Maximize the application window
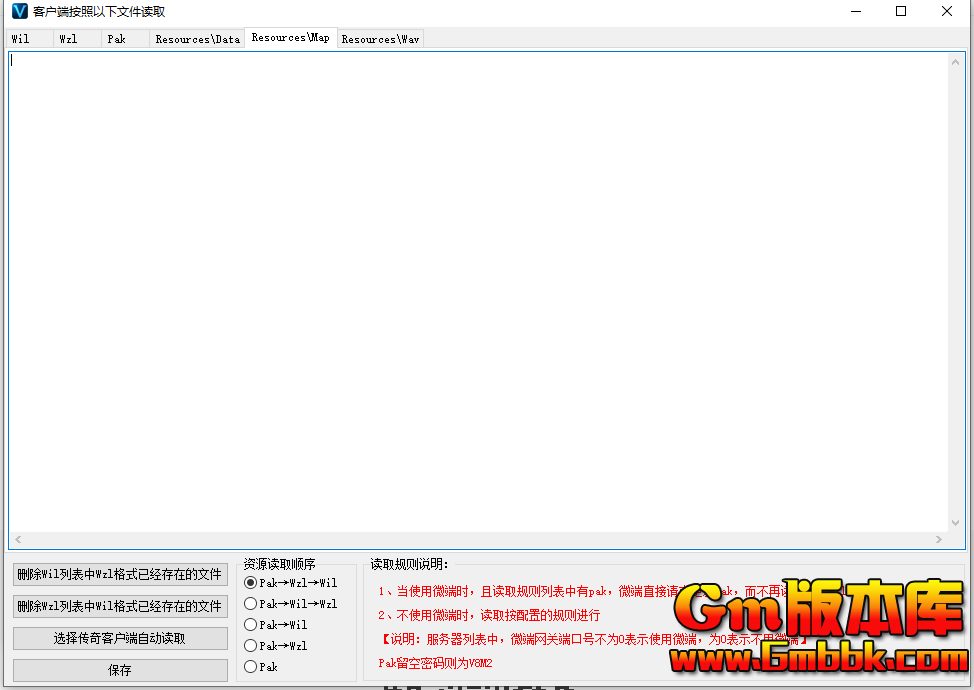The width and height of the screenshot is (974, 690). pos(901,12)
